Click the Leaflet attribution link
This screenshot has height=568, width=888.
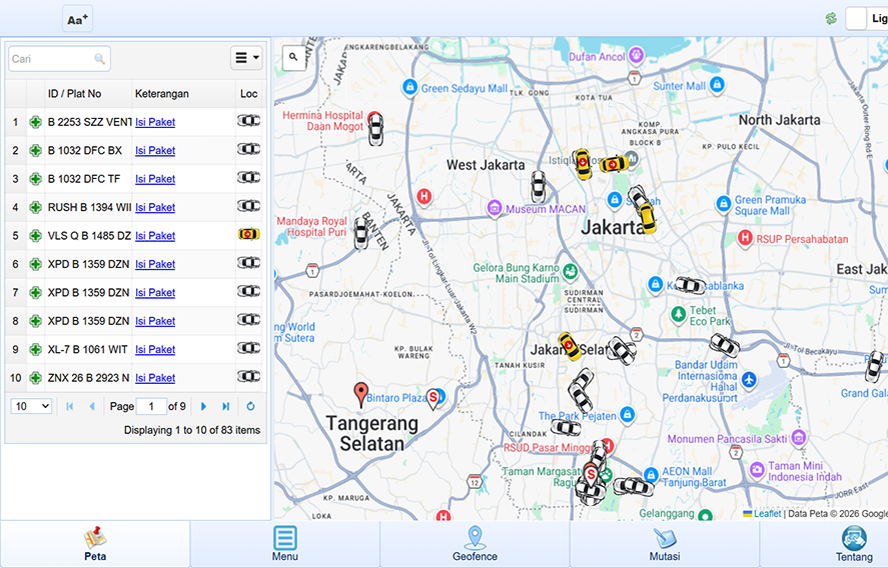(x=767, y=514)
